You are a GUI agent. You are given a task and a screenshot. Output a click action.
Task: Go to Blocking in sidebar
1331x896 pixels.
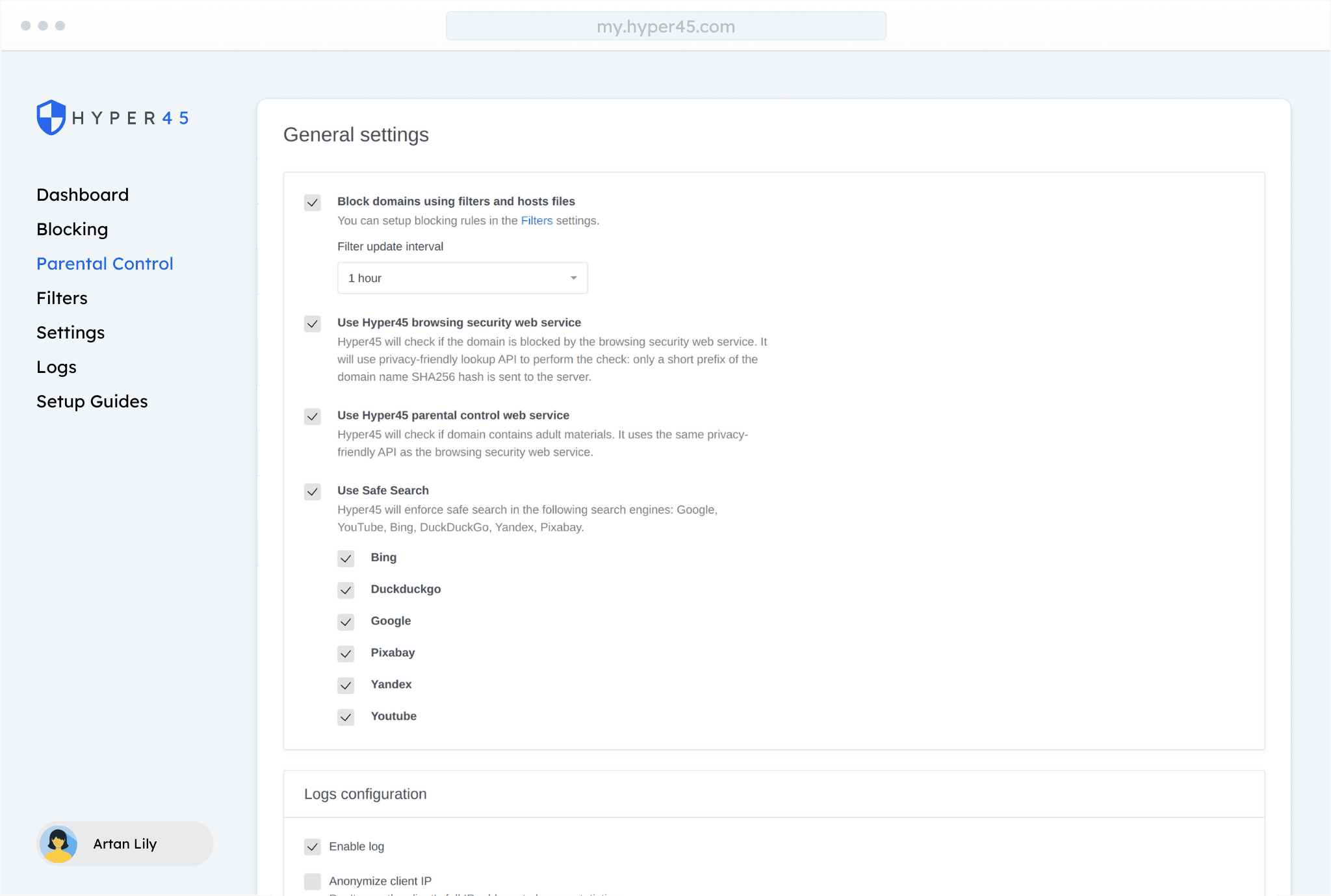click(72, 229)
